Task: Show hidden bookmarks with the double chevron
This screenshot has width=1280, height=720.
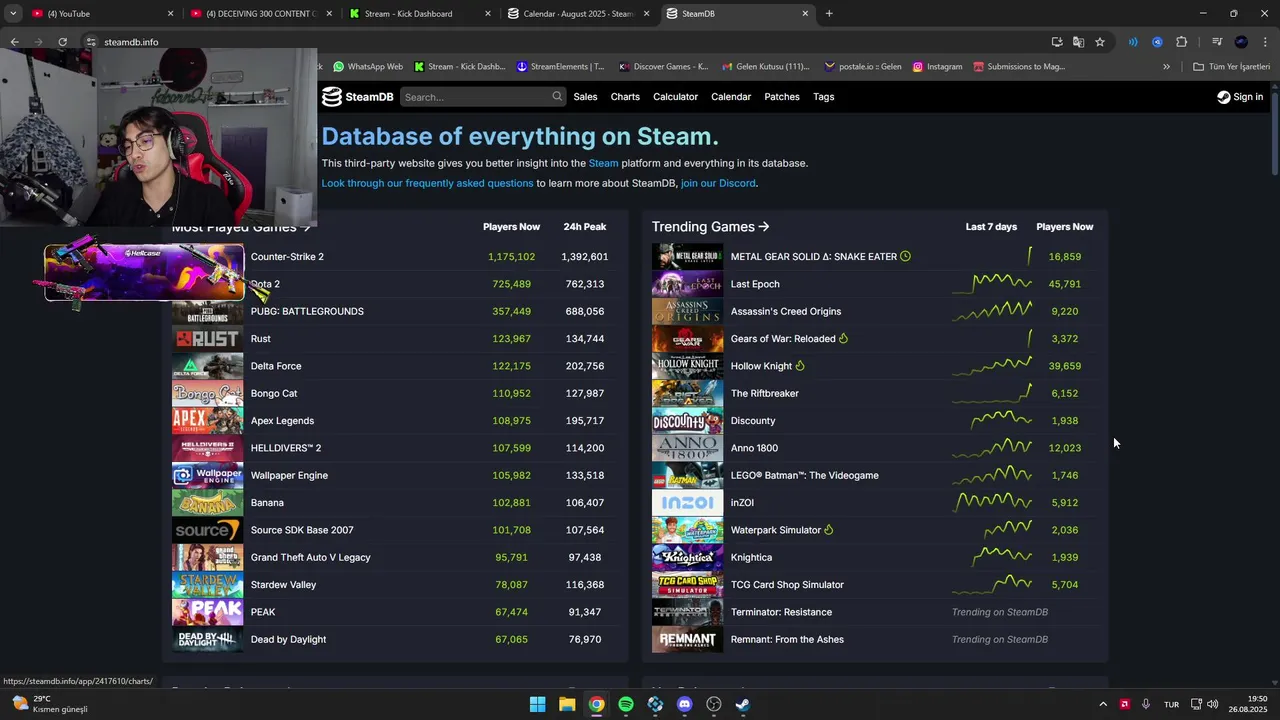Action: point(1166,67)
